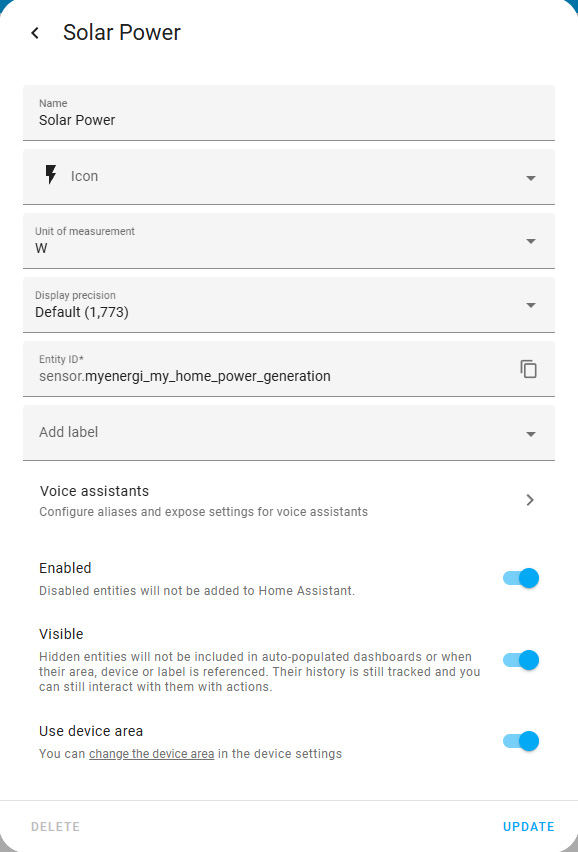Image resolution: width=578 pixels, height=852 pixels.
Task: Expand the Add label dropdown
Action: click(x=531, y=434)
